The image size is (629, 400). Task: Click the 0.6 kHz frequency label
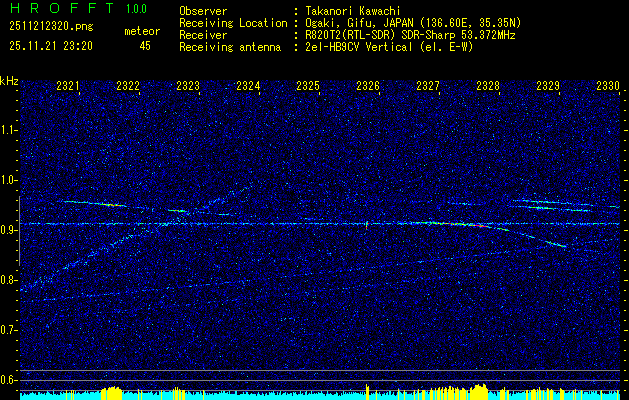click(x=8, y=380)
